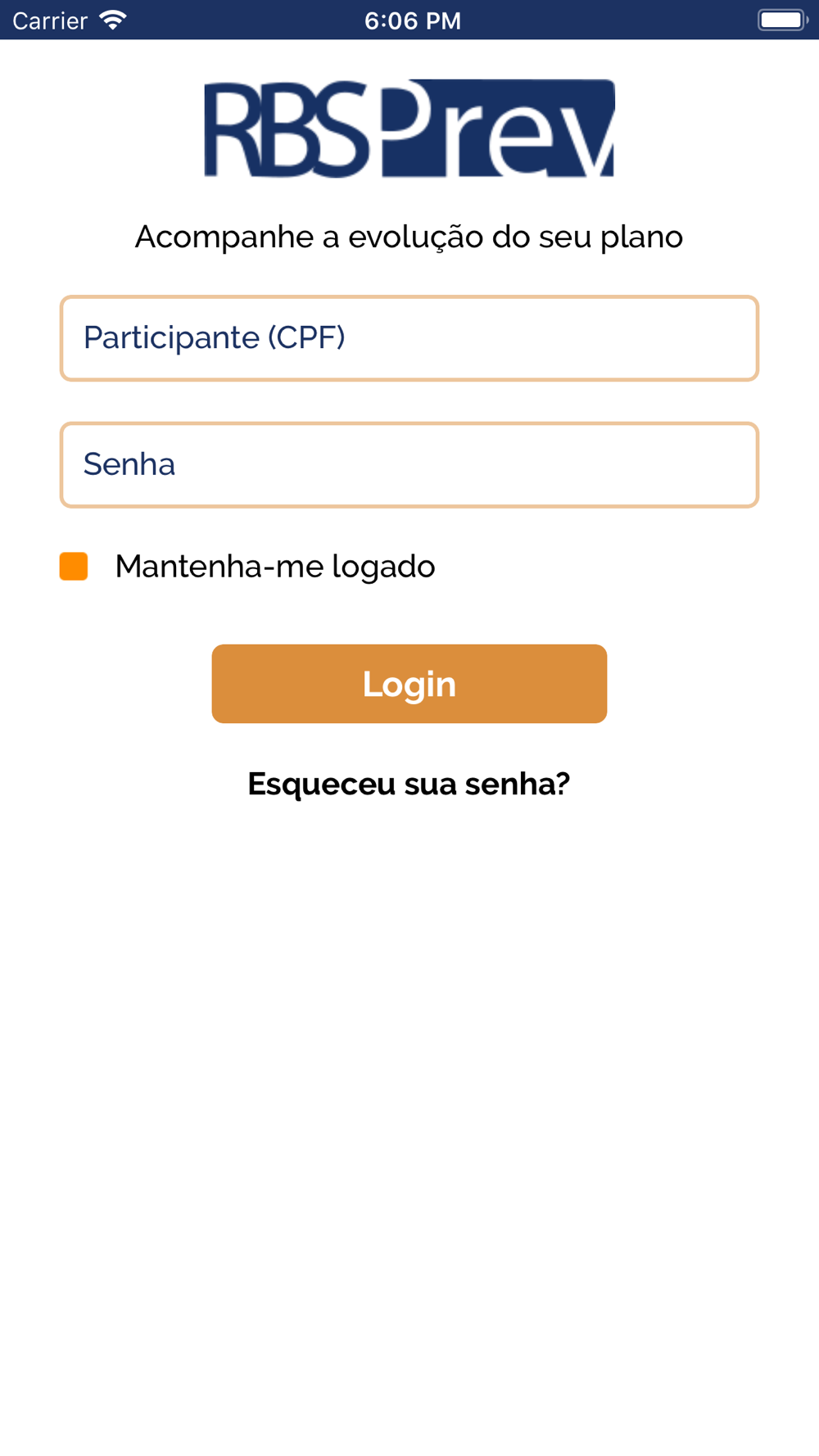
Task: Submit with the orange Login button
Action: click(409, 684)
